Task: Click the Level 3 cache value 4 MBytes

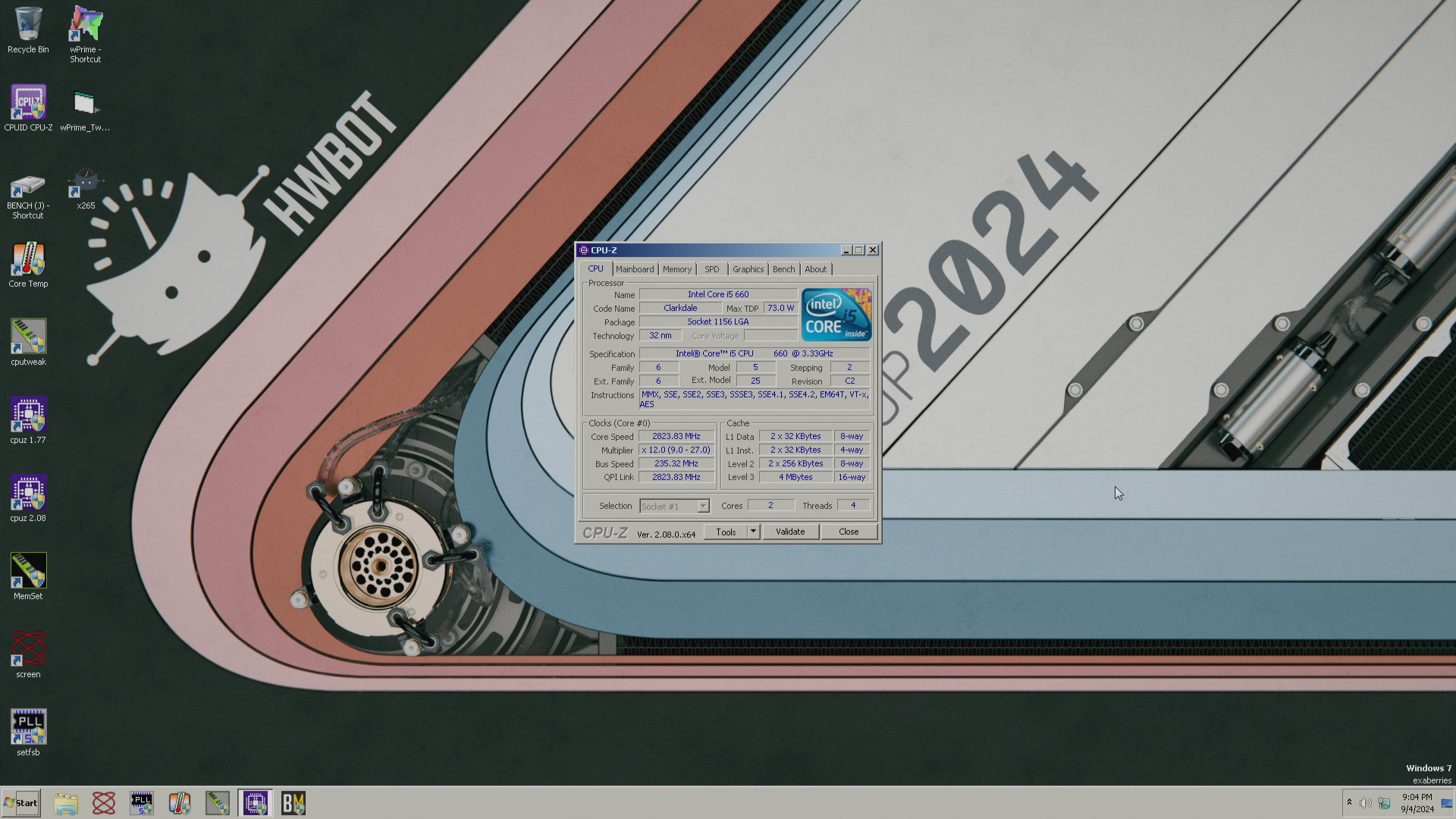Action: pyautogui.click(x=795, y=477)
